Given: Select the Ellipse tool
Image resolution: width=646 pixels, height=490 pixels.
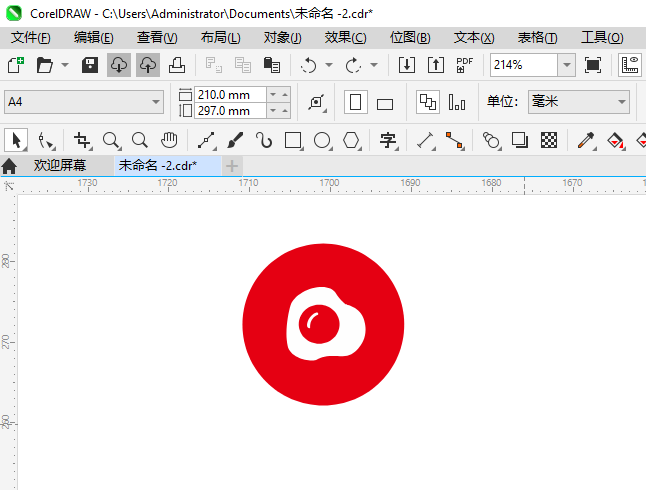Looking at the screenshot, I should 322,140.
